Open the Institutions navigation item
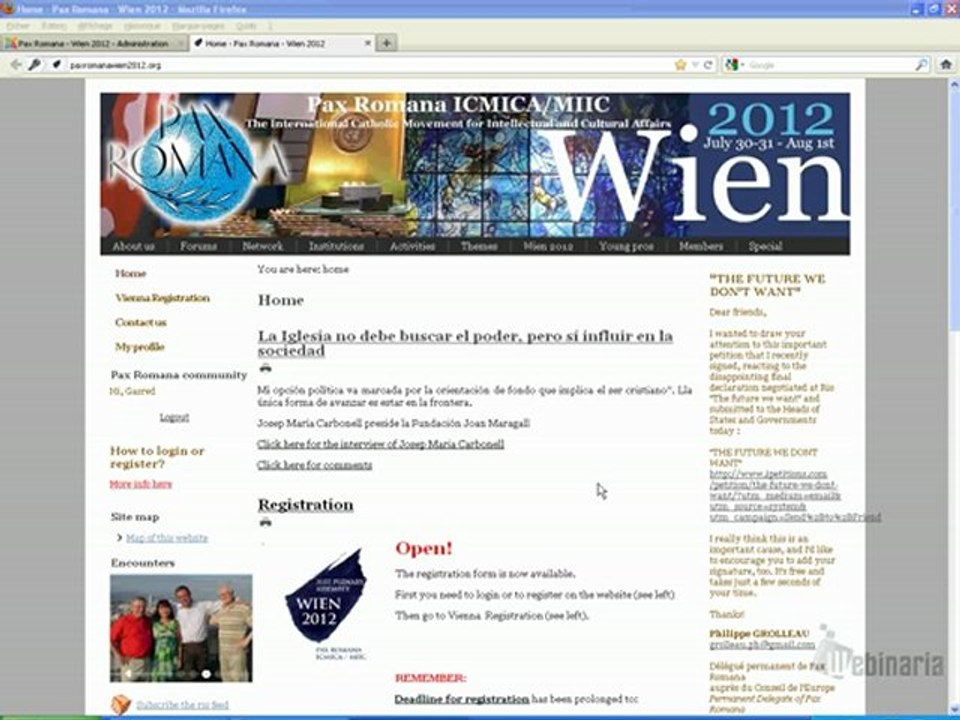 (336, 246)
